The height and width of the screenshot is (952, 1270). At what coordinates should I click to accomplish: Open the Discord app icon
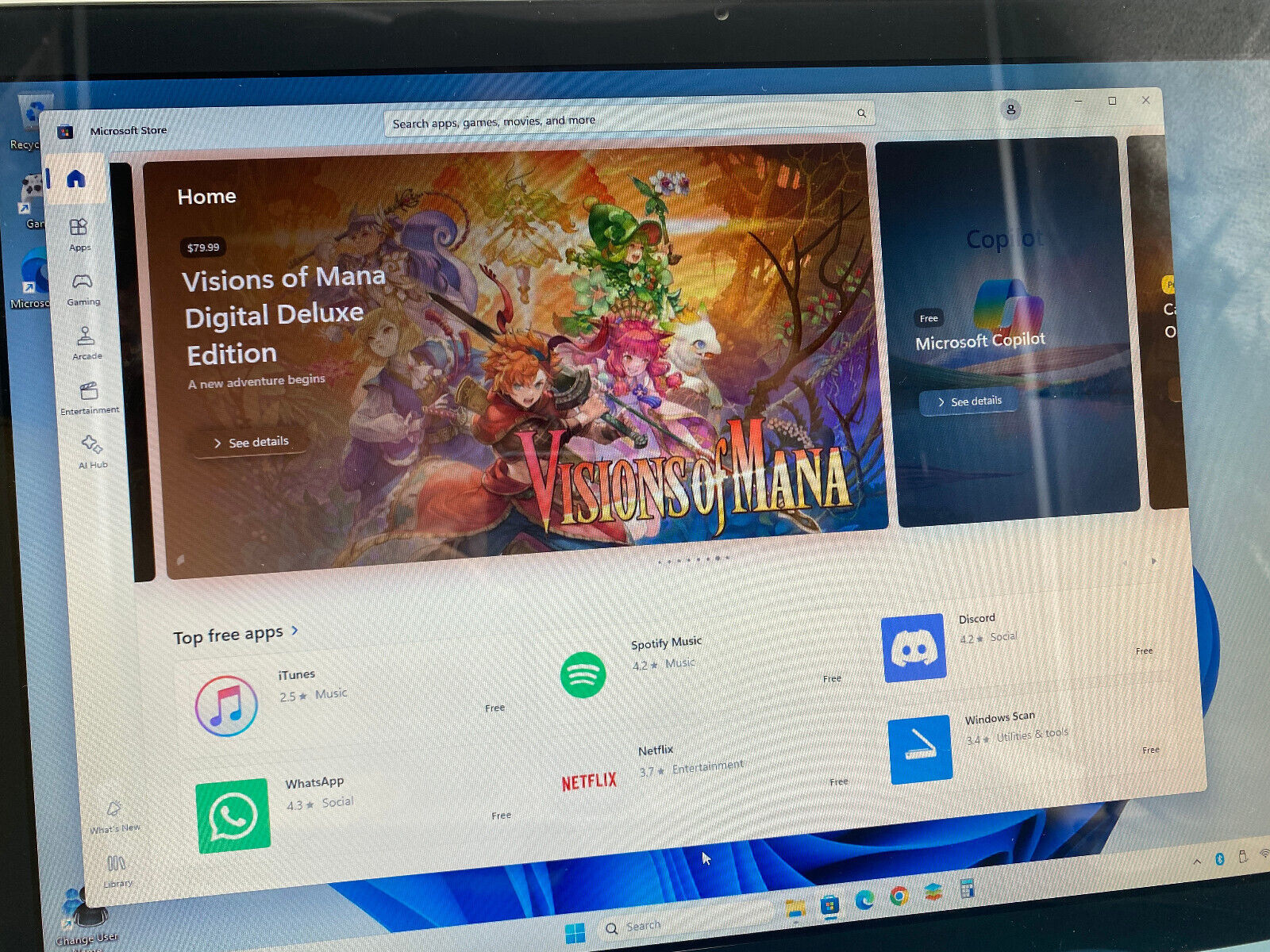[914, 648]
